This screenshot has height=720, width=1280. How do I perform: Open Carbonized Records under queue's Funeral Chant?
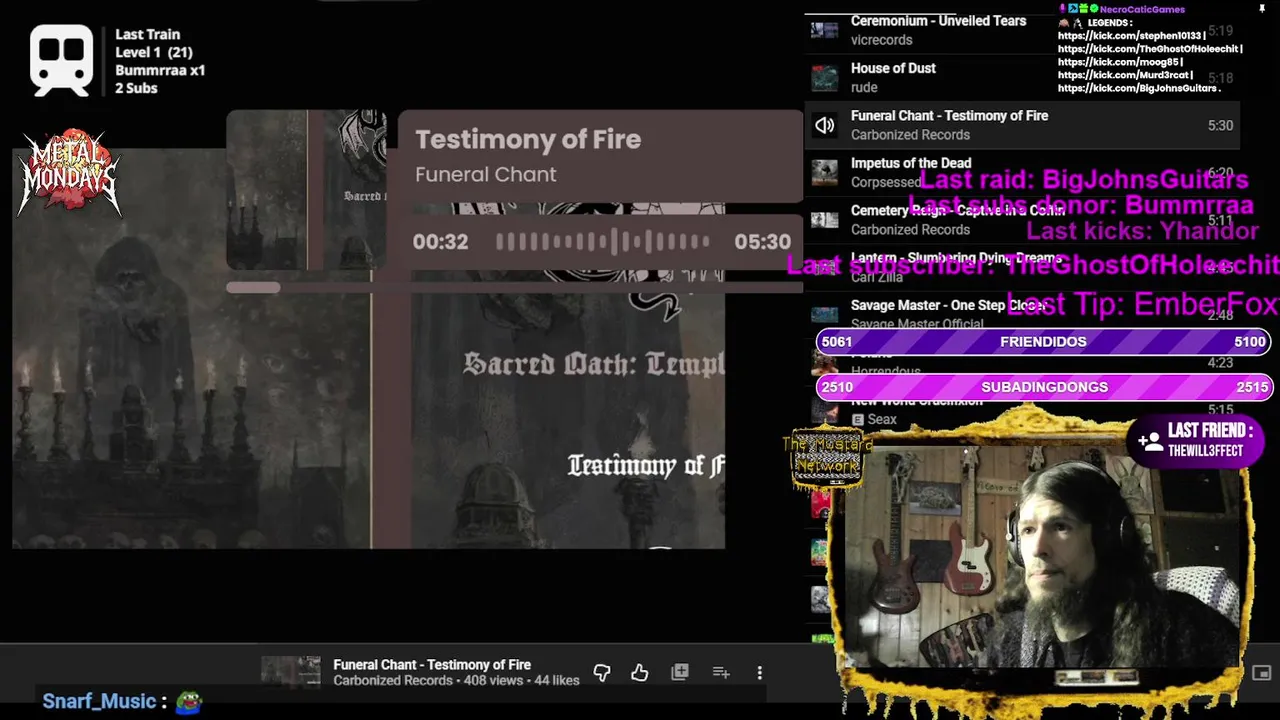pos(910,135)
